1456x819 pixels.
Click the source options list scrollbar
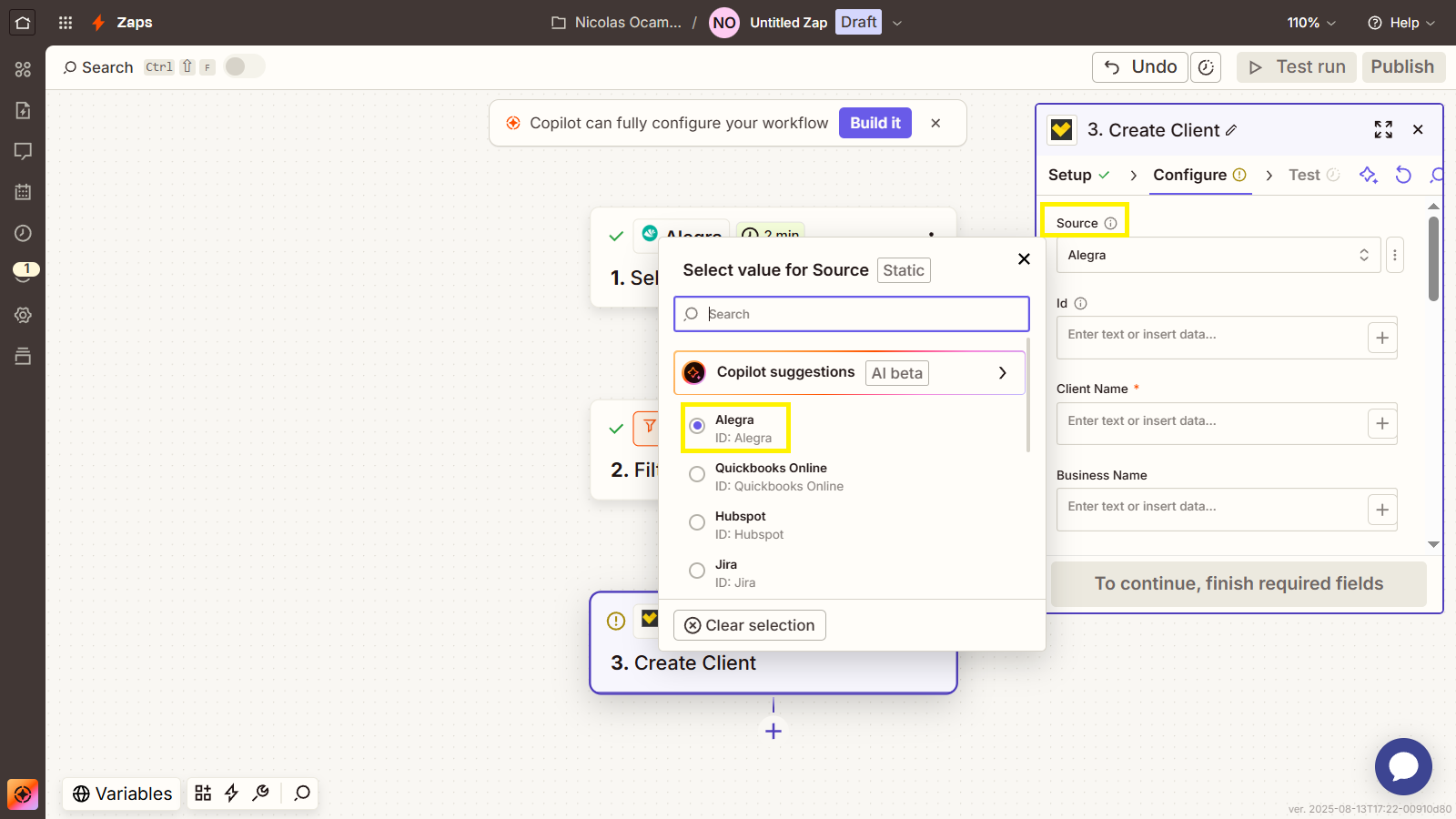coord(1028,395)
